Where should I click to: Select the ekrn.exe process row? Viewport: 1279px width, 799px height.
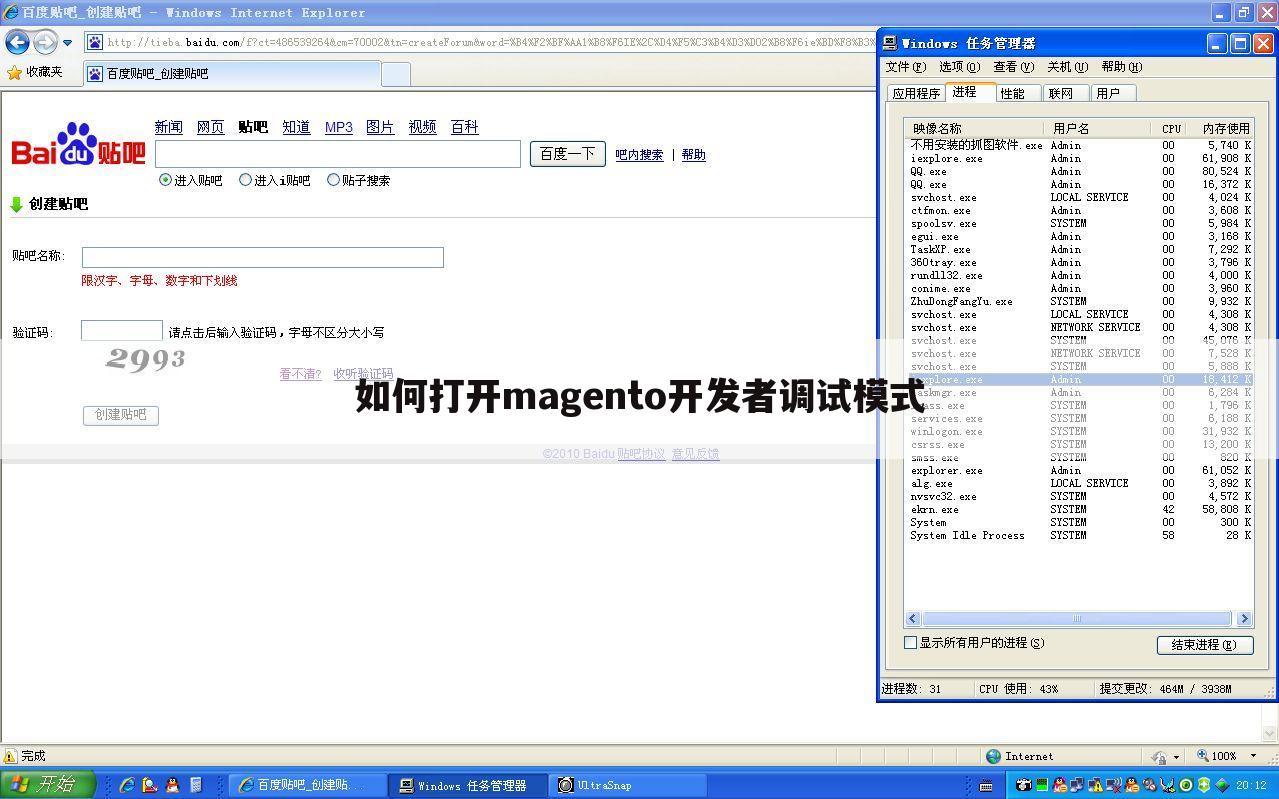1079,509
